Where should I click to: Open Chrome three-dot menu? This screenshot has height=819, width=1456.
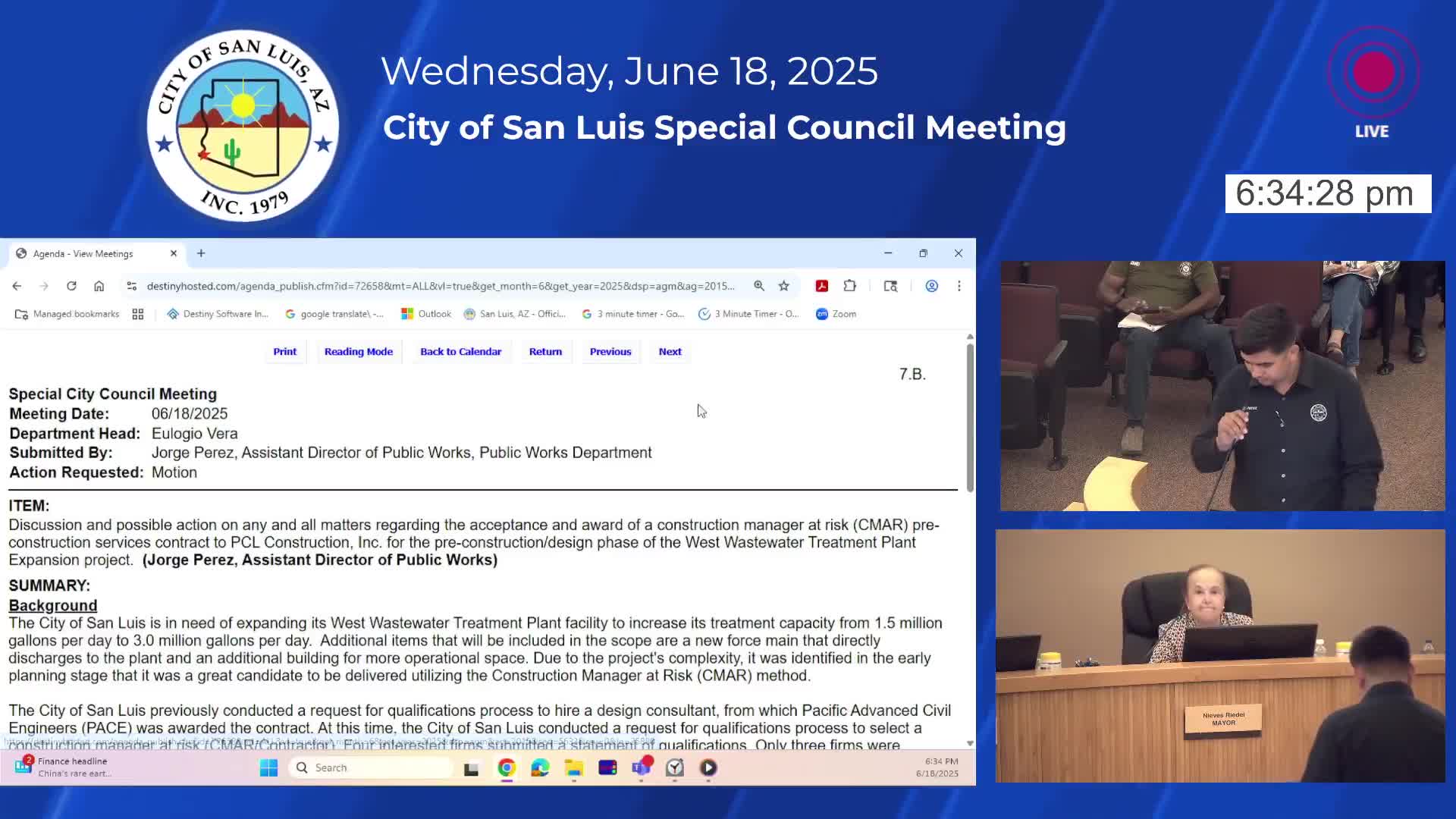[959, 286]
